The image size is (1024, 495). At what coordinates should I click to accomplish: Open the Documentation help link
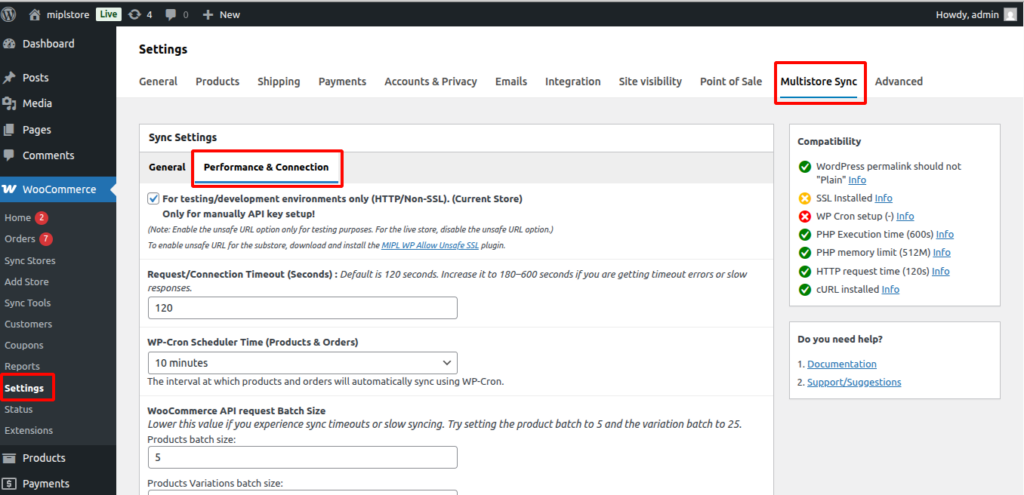(x=841, y=364)
